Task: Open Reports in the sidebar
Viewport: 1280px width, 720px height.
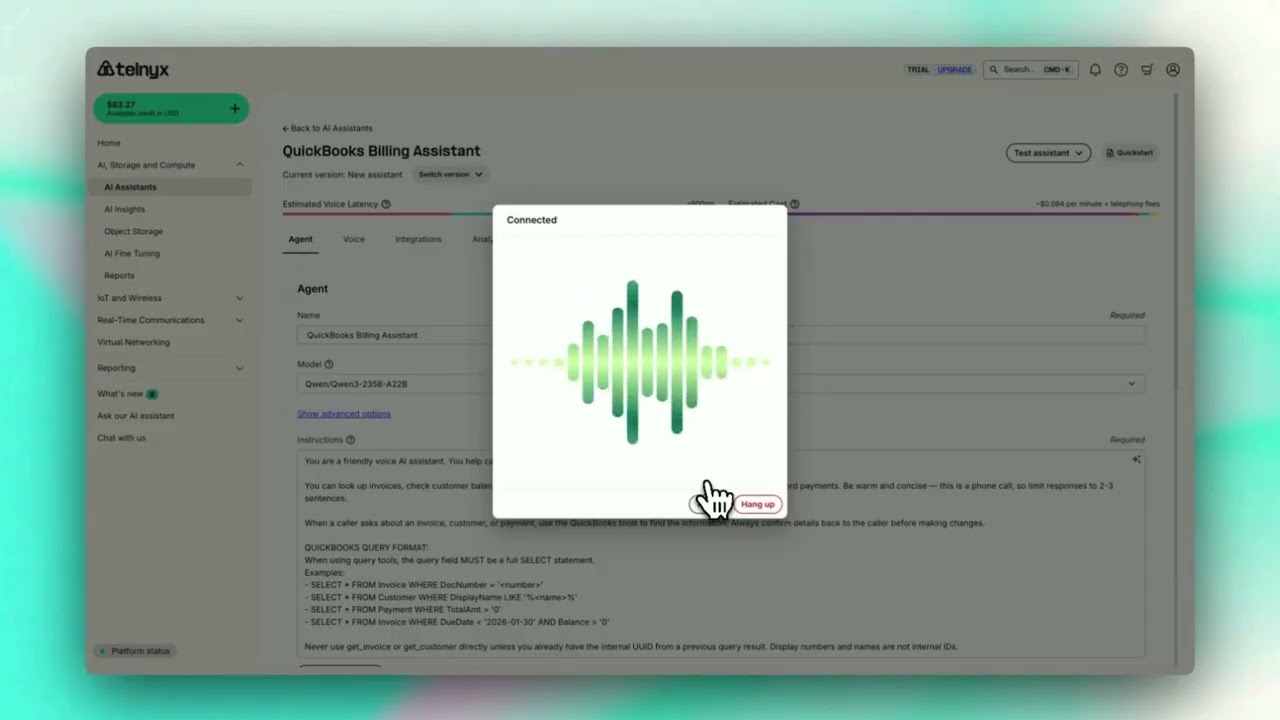Action: tap(119, 276)
